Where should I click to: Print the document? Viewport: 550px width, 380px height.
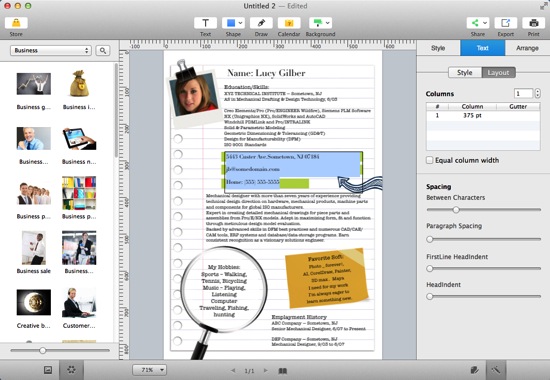pyautogui.click(x=534, y=23)
